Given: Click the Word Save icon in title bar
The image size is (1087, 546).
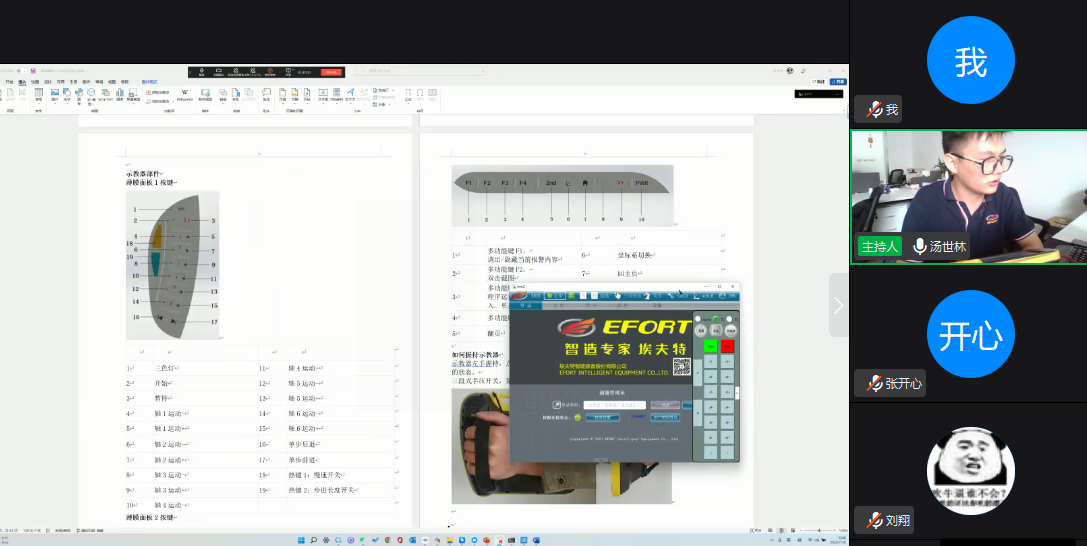Looking at the screenshot, I should point(33,71).
